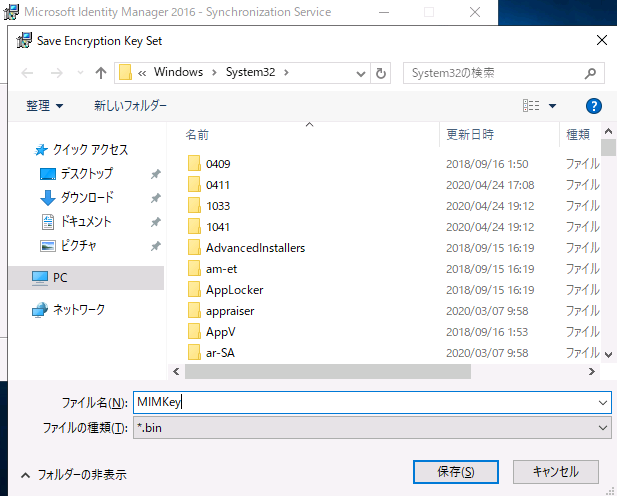Click the horizontal scrollbar thumb
This screenshot has height=496, width=617.
[328, 372]
